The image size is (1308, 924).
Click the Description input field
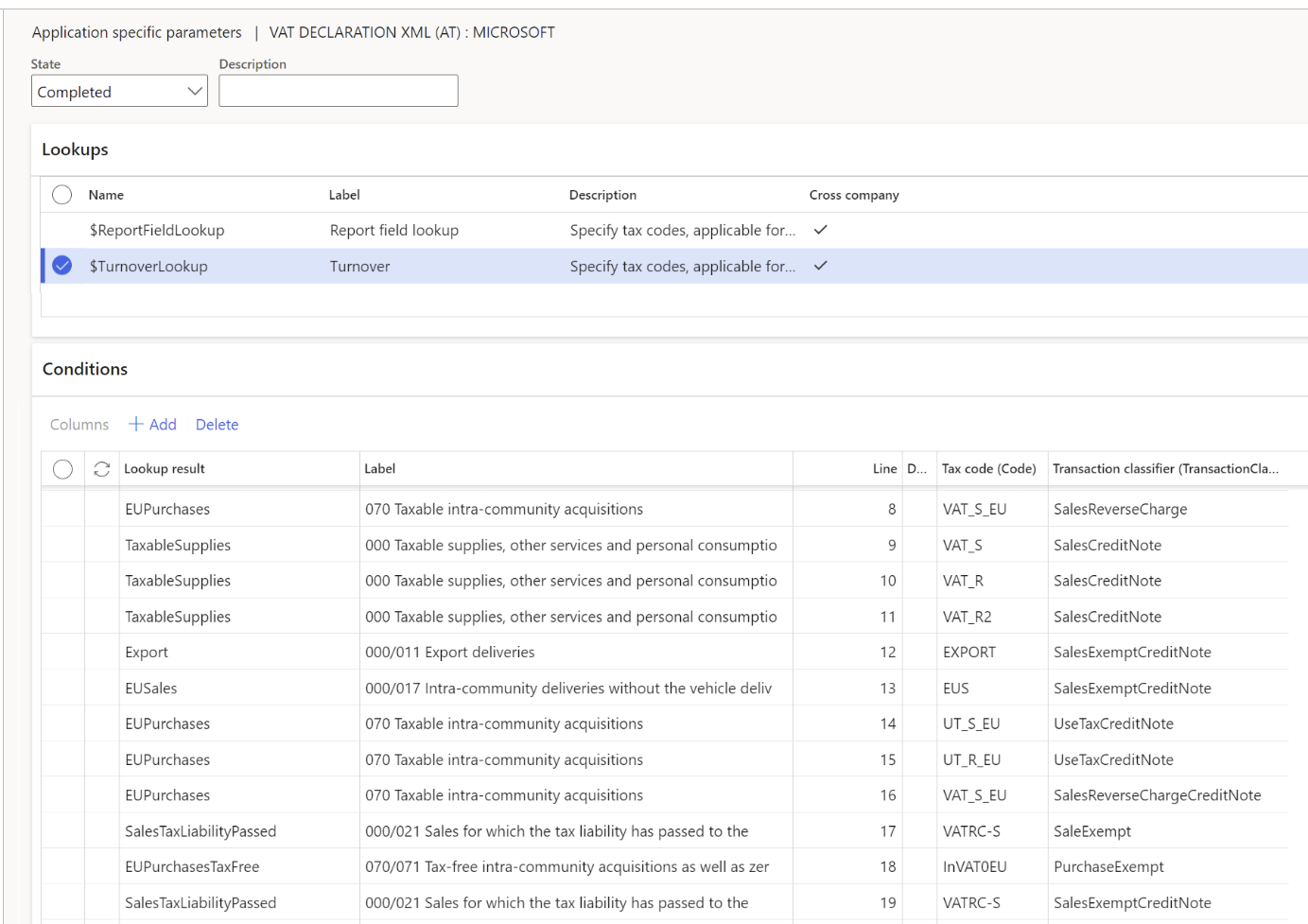pos(339,91)
